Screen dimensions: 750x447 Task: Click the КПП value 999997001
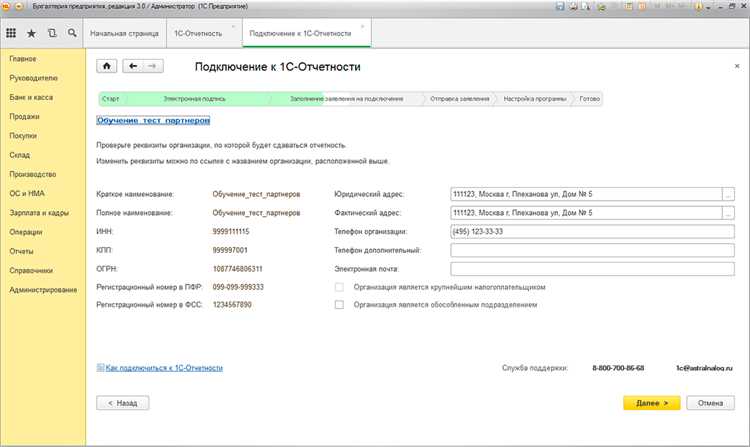pos(230,250)
